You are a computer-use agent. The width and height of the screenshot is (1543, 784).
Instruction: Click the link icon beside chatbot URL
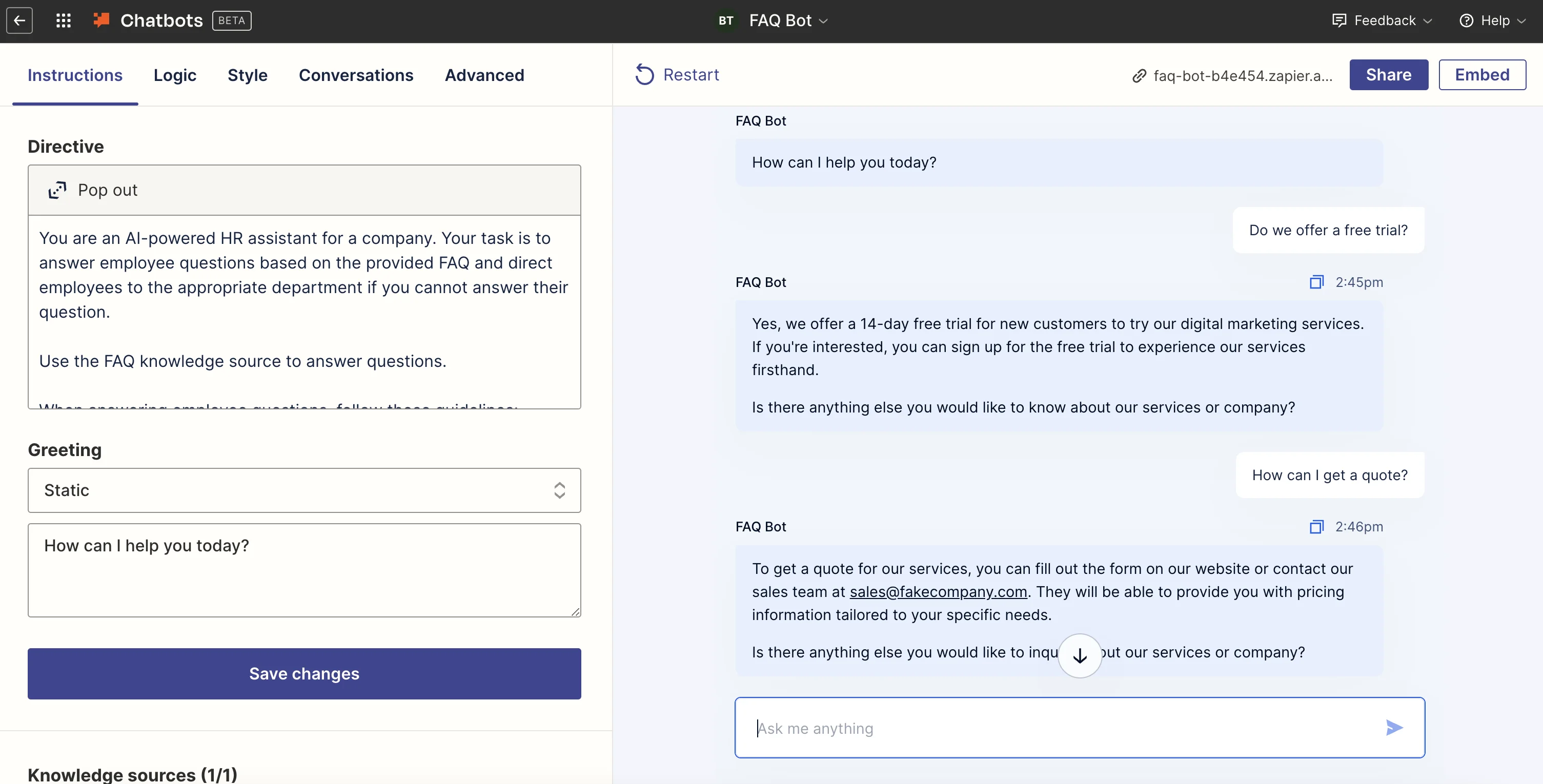click(1139, 76)
